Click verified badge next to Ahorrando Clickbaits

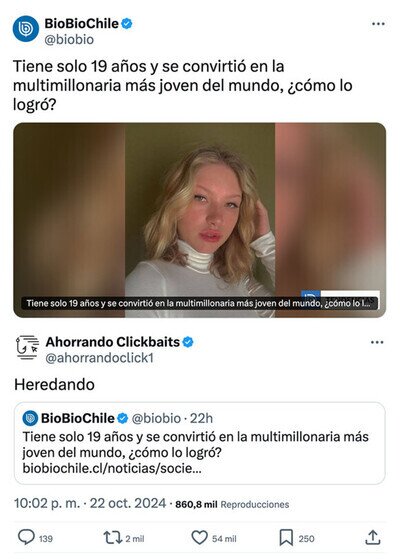point(188,342)
